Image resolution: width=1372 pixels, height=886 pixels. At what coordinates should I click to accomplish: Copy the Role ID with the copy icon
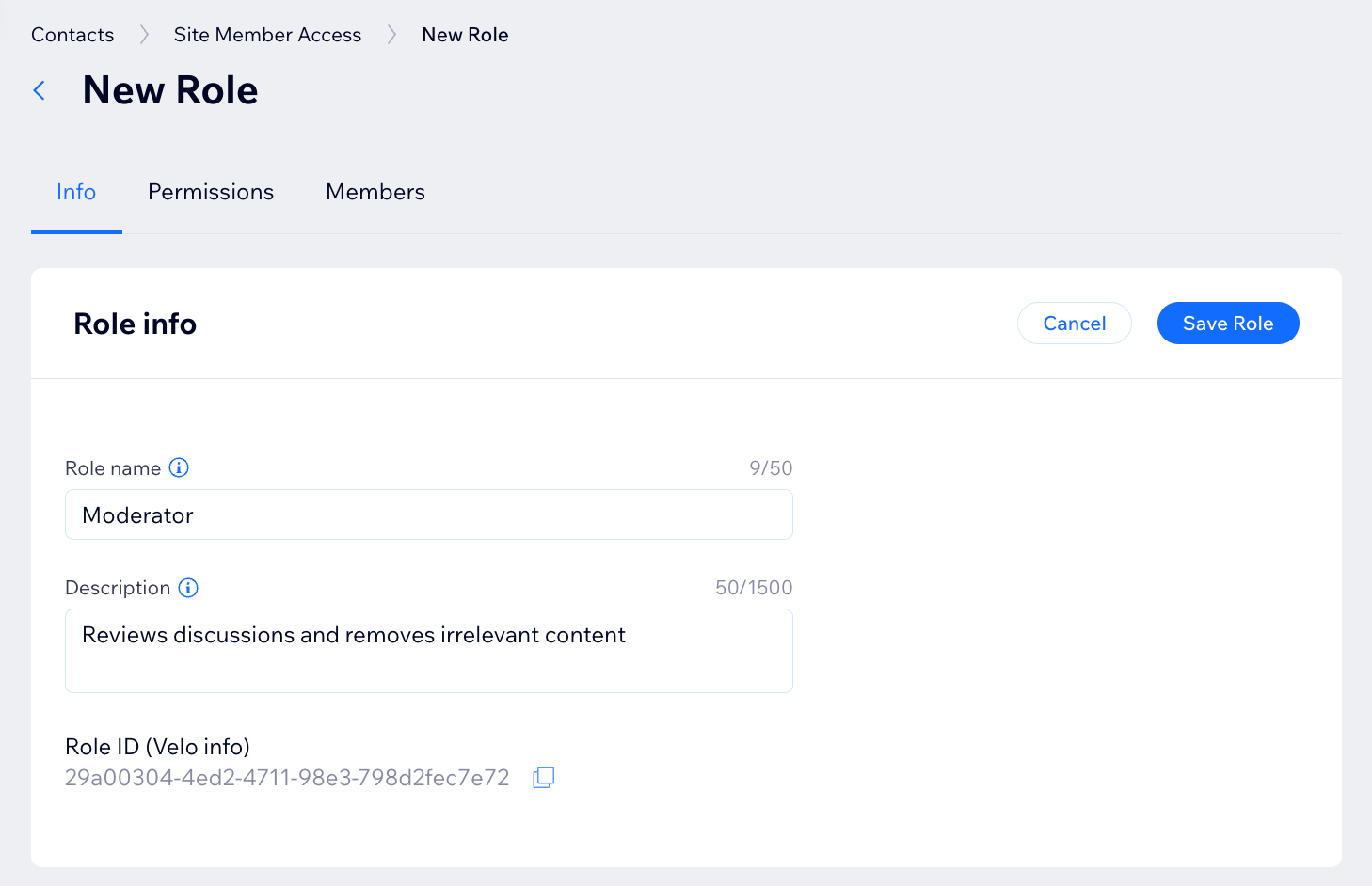pos(544,778)
